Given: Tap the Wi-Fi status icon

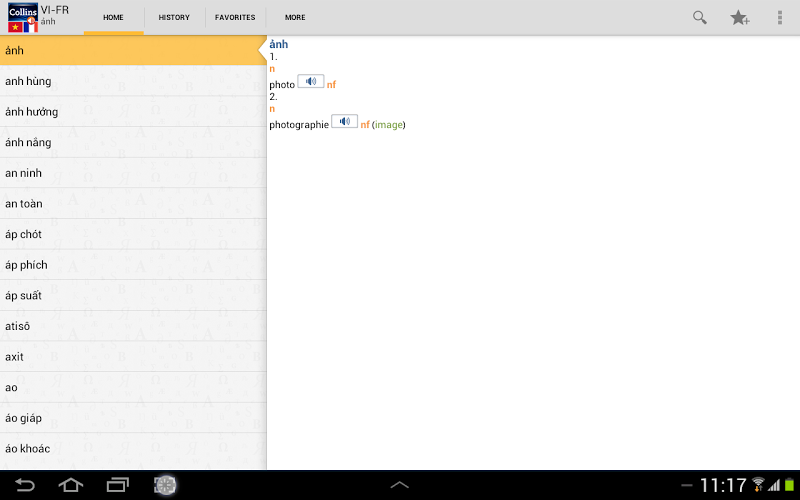Looking at the screenshot, I should (x=758, y=484).
